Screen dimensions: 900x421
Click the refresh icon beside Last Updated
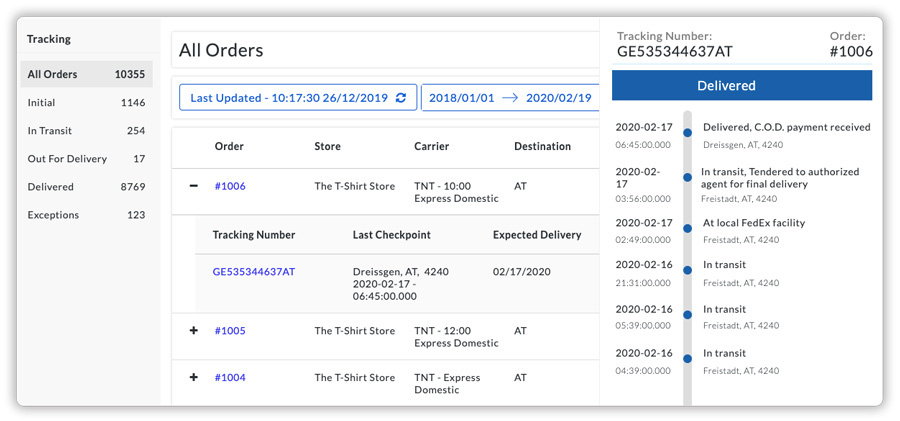click(x=401, y=98)
